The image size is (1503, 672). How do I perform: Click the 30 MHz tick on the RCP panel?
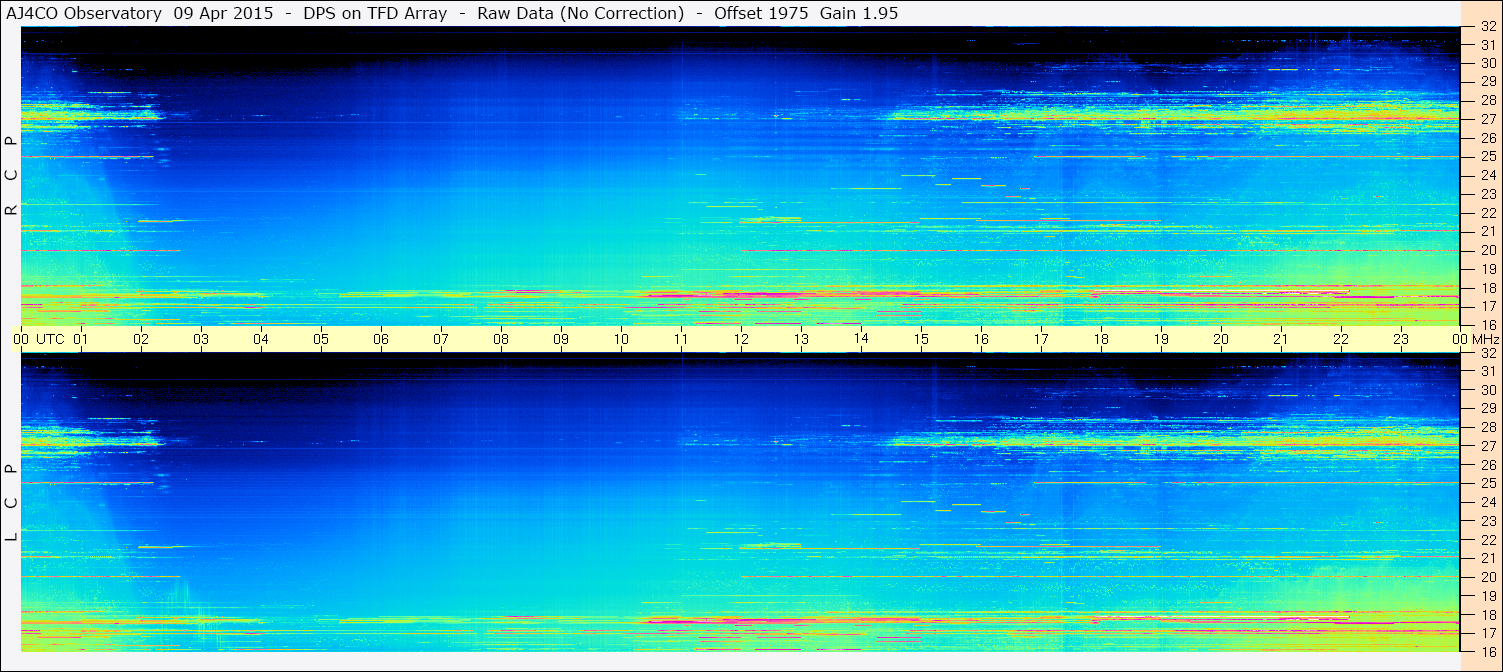pyautogui.click(x=1488, y=63)
